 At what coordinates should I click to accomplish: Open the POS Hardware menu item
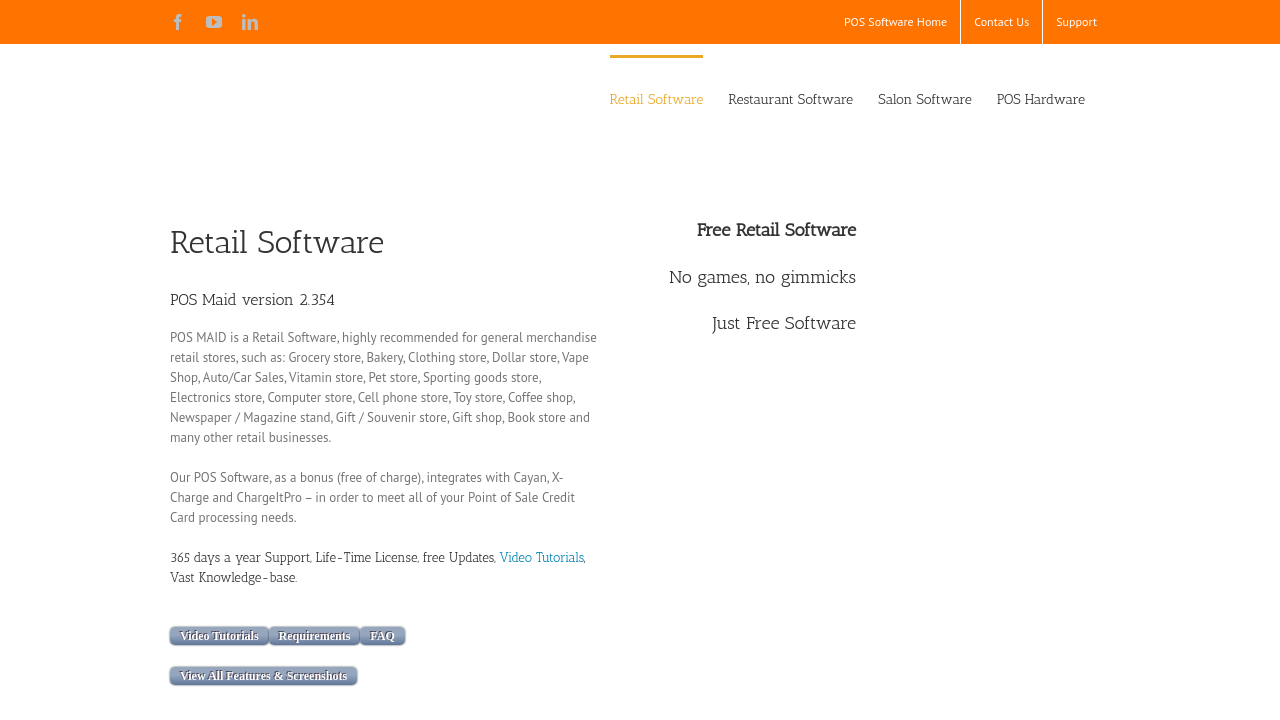click(x=1040, y=99)
